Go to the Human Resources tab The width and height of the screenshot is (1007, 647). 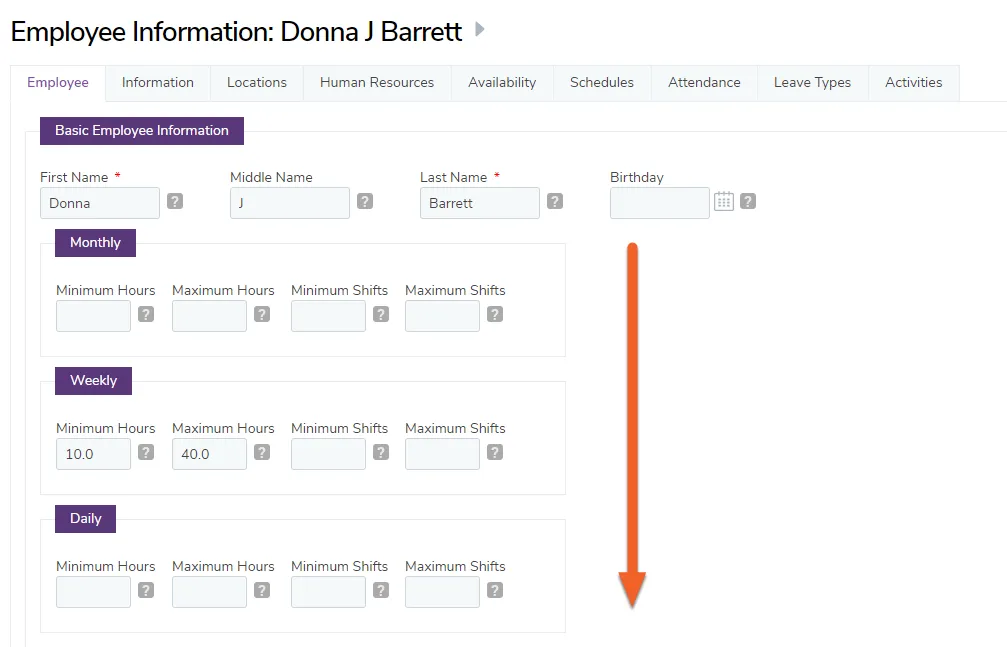[377, 83]
